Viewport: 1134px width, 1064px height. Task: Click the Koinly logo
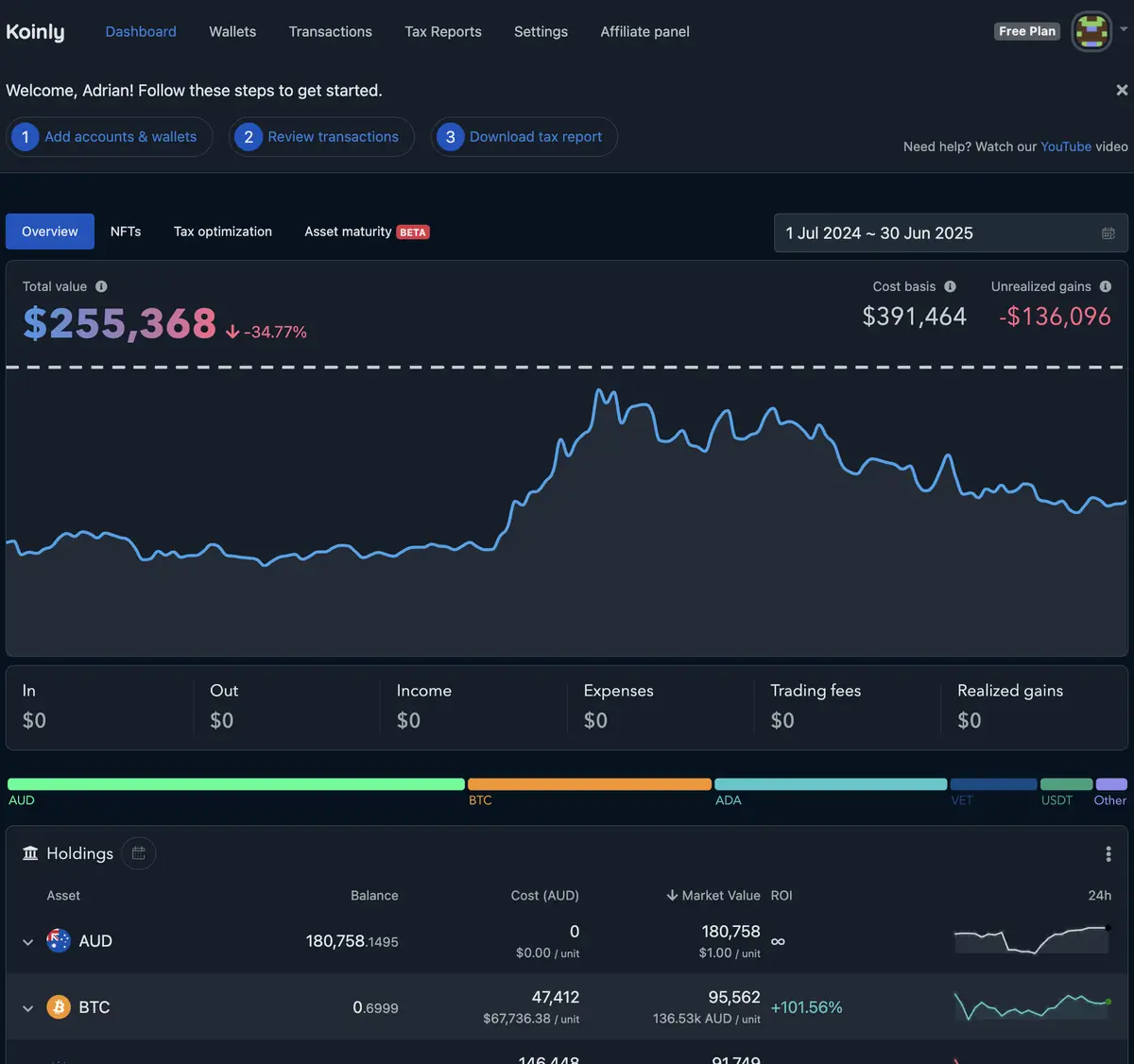[36, 31]
